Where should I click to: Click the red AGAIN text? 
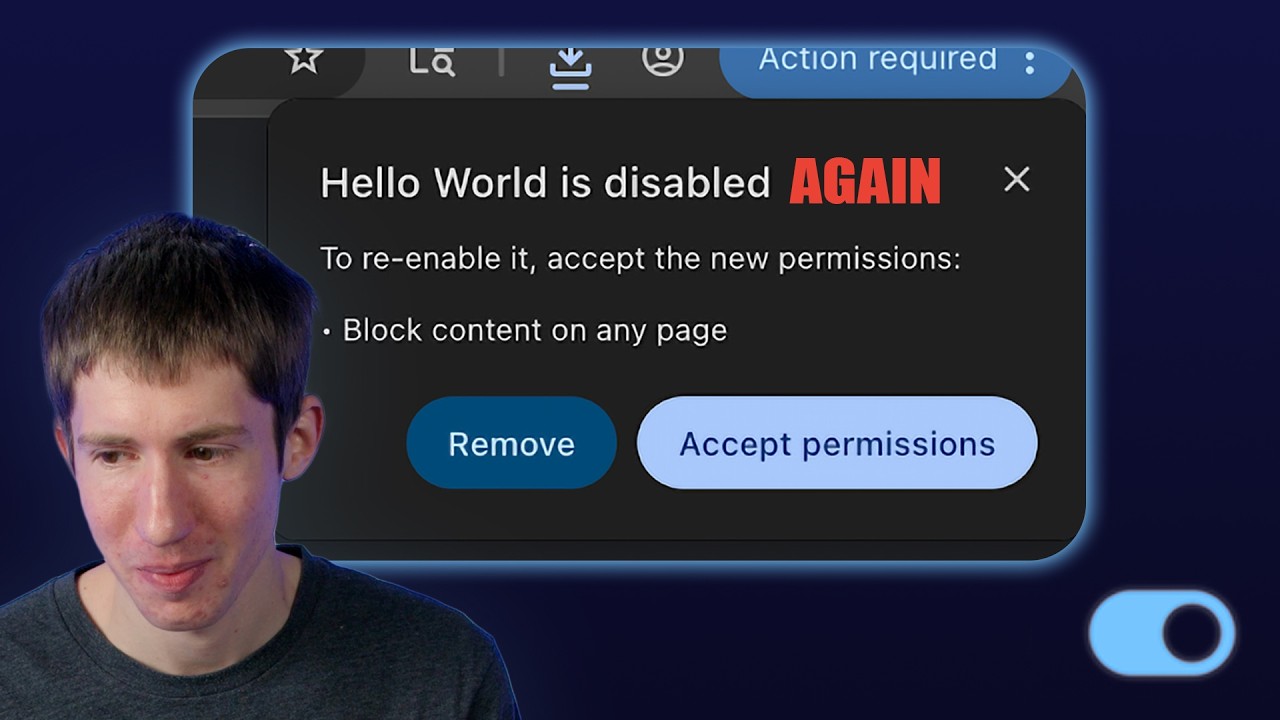pyautogui.click(x=865, y=182)
